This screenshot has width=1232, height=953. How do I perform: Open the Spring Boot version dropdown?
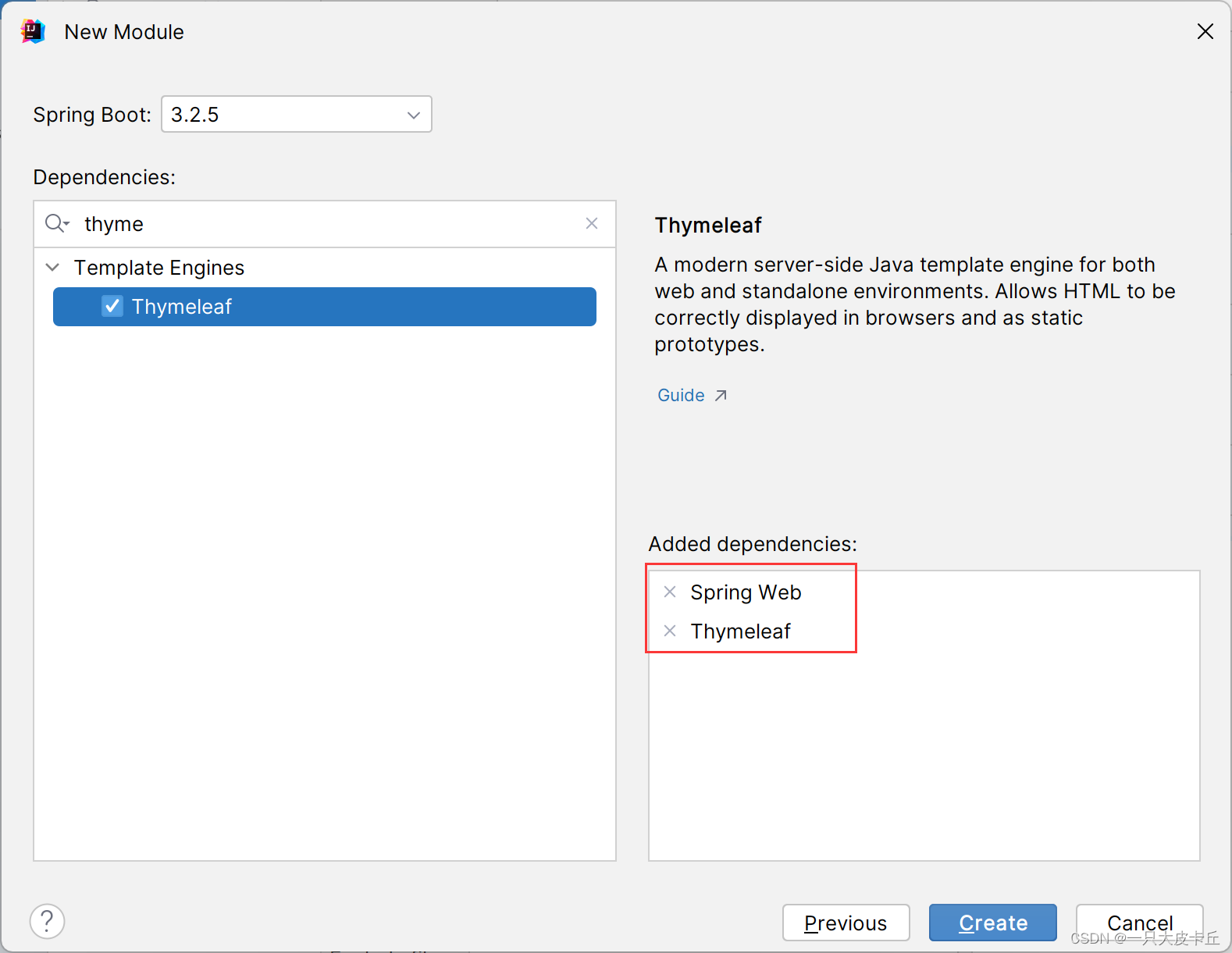coord(297,114)
